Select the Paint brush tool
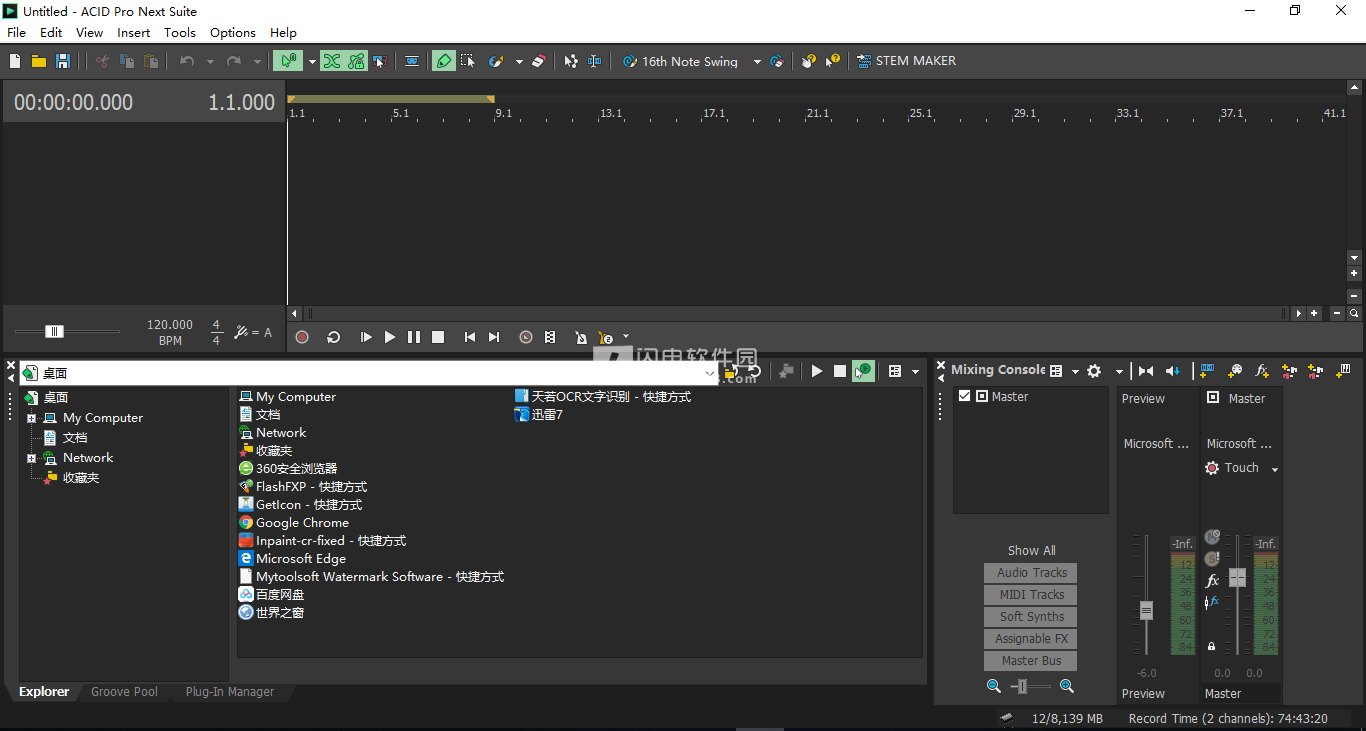The height and width of the screenshot is (731, 1366). pos(496,61)
